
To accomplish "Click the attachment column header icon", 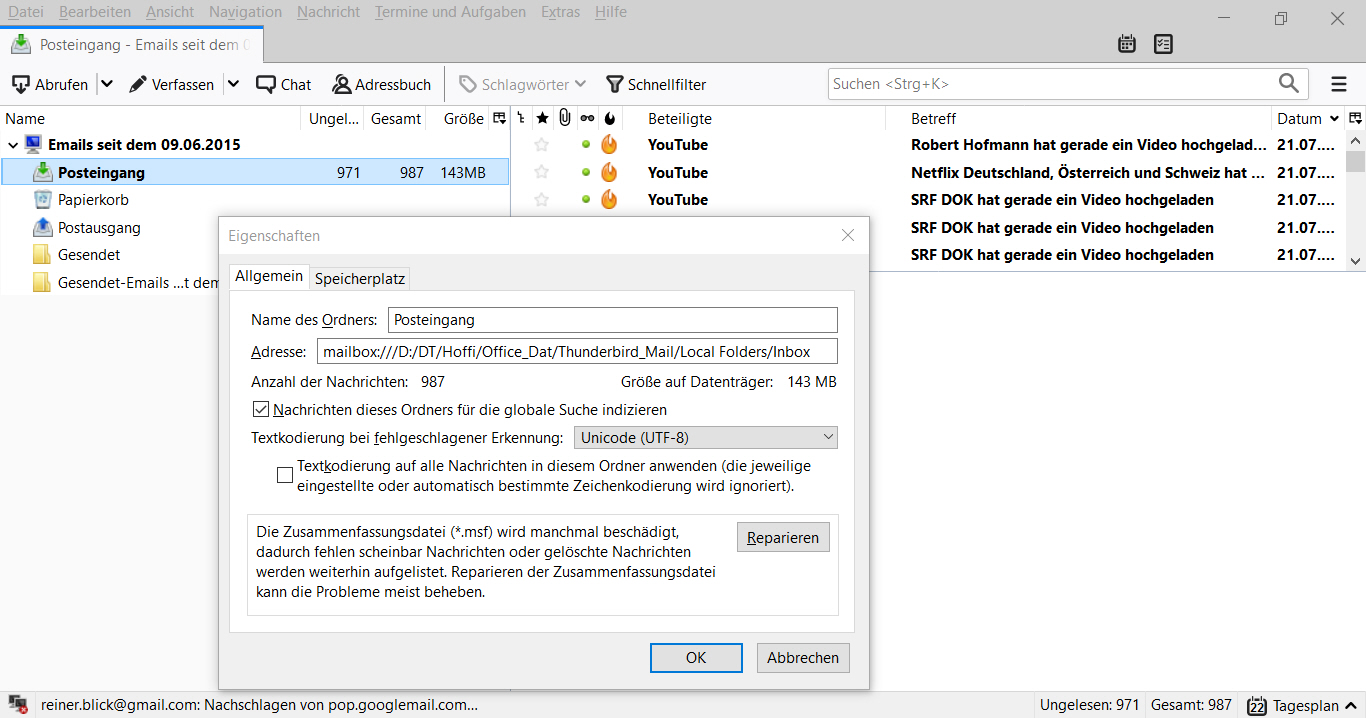I will (x=564, y=118).
